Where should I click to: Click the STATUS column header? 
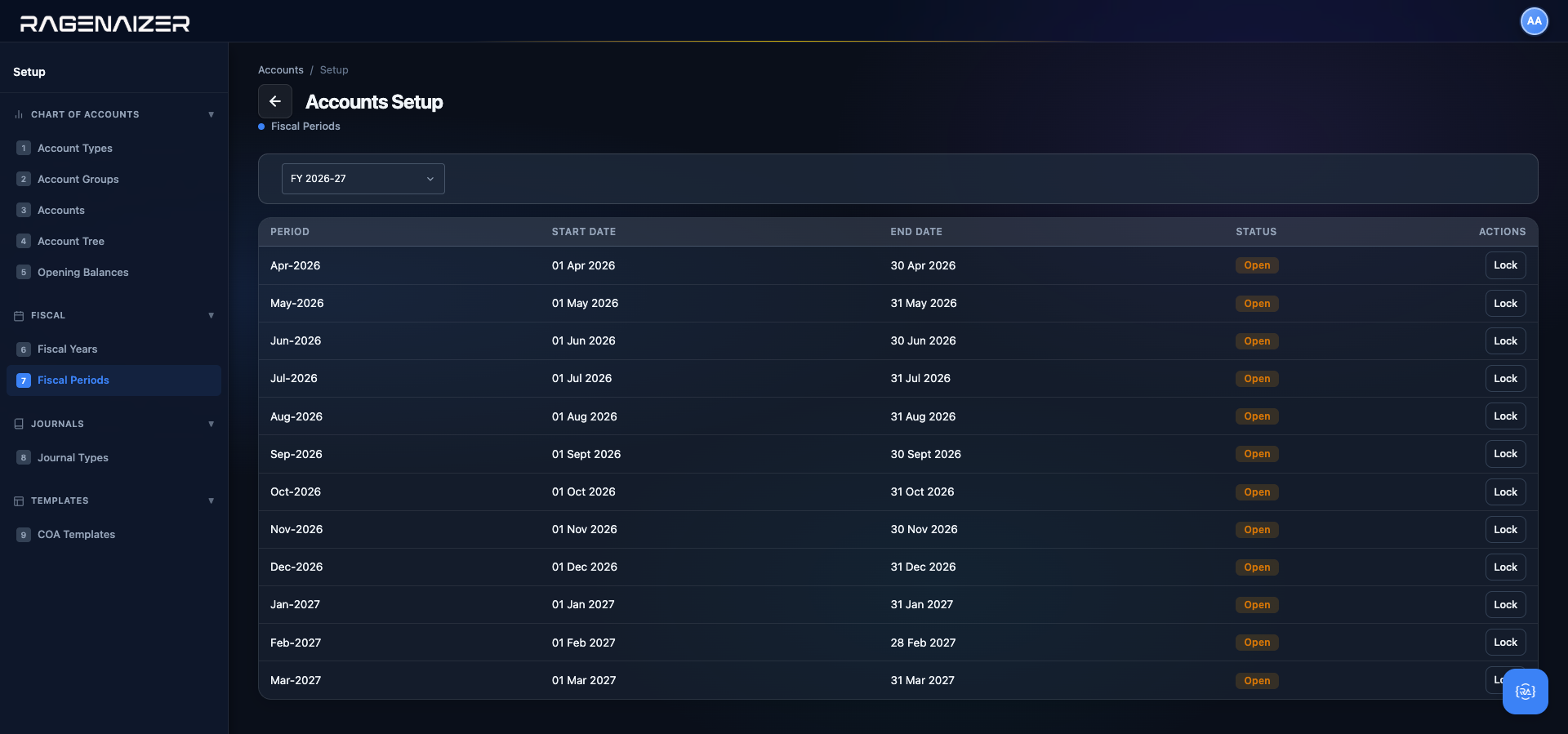(1256, 232)
